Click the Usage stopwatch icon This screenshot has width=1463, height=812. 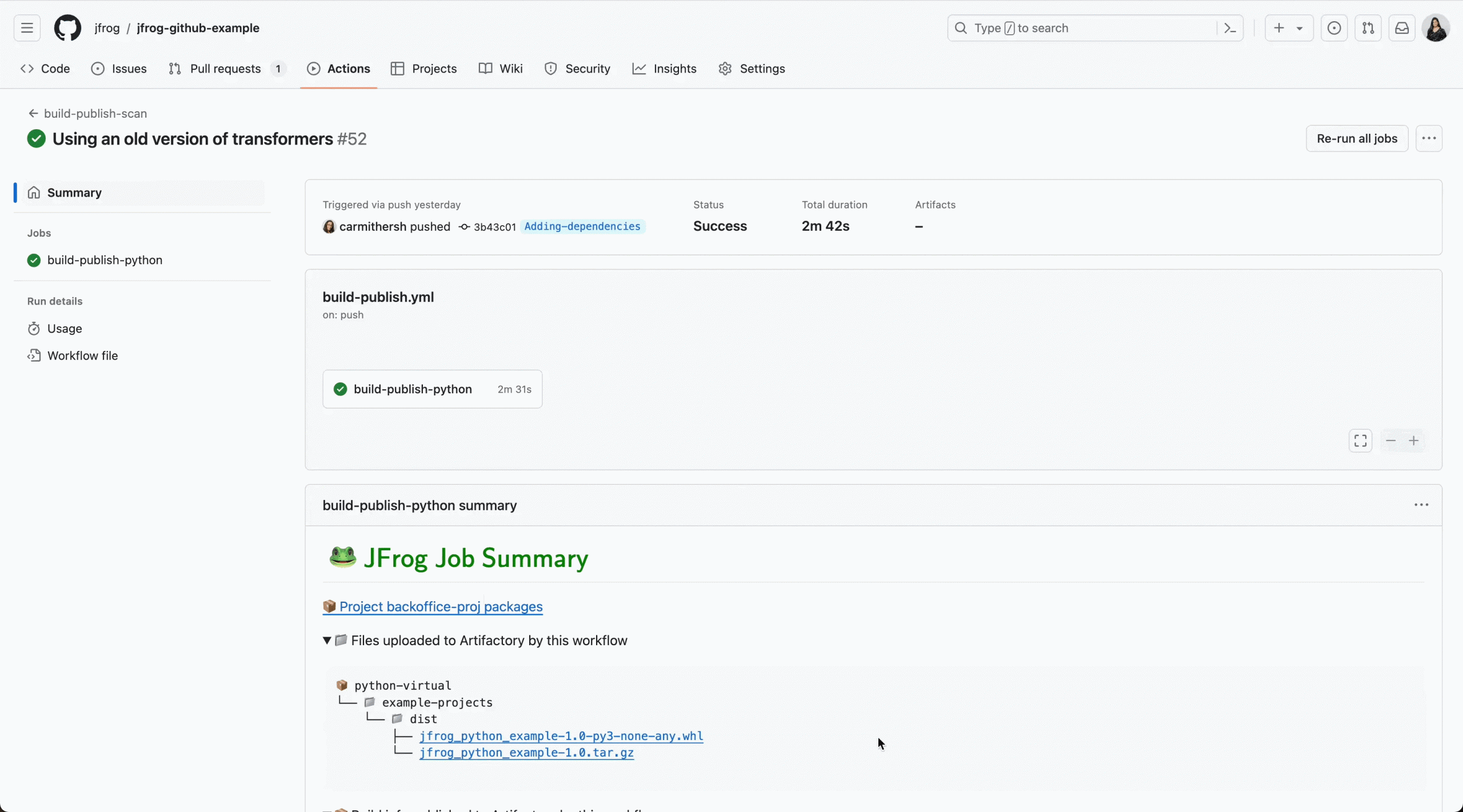pos(34,329)
